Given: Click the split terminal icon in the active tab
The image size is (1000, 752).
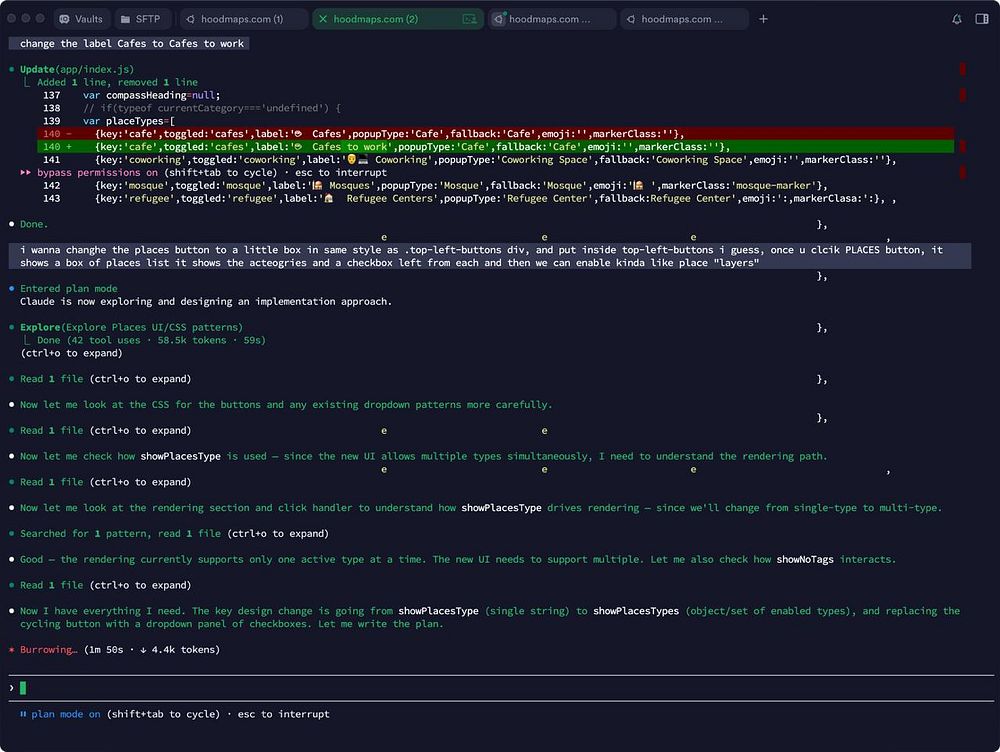Looking at the screenshot, I should tap(470, 19).
